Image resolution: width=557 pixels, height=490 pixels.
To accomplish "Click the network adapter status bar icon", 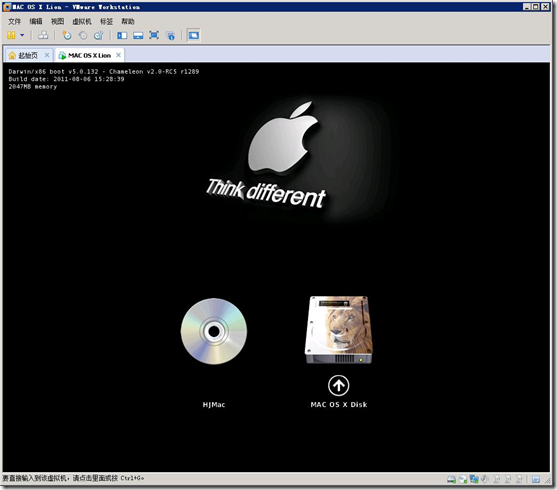I will (474, 479).
